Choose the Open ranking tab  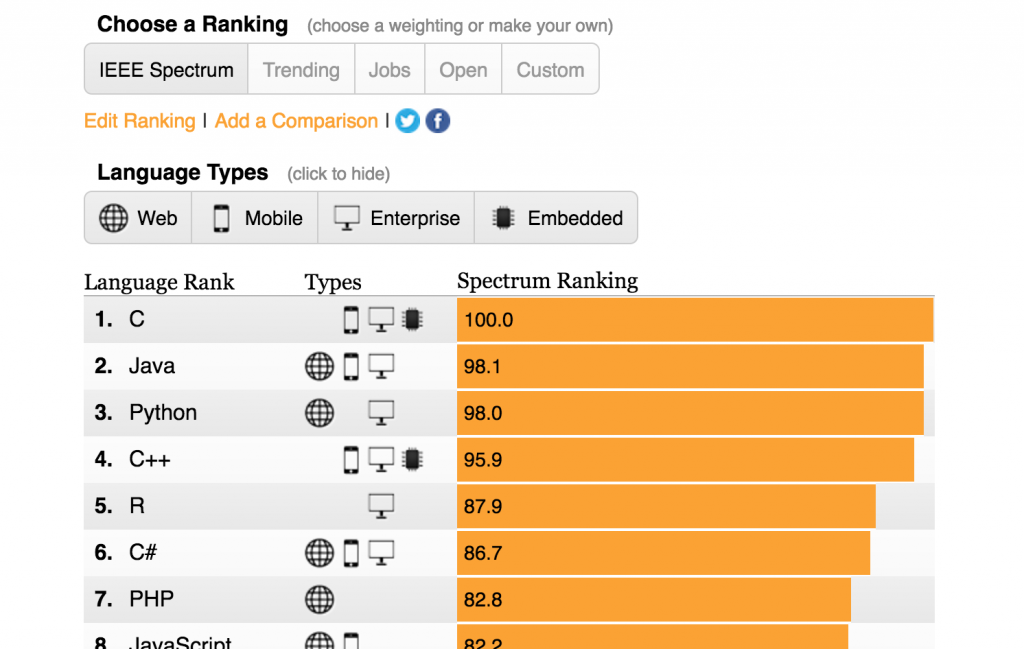click(463, 69)
